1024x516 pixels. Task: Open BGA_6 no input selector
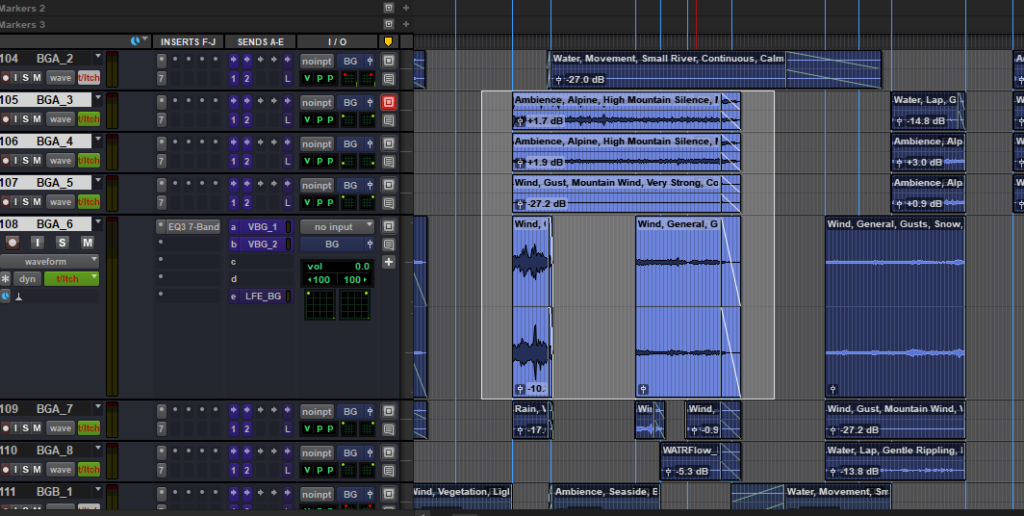[x=337, y=227]
